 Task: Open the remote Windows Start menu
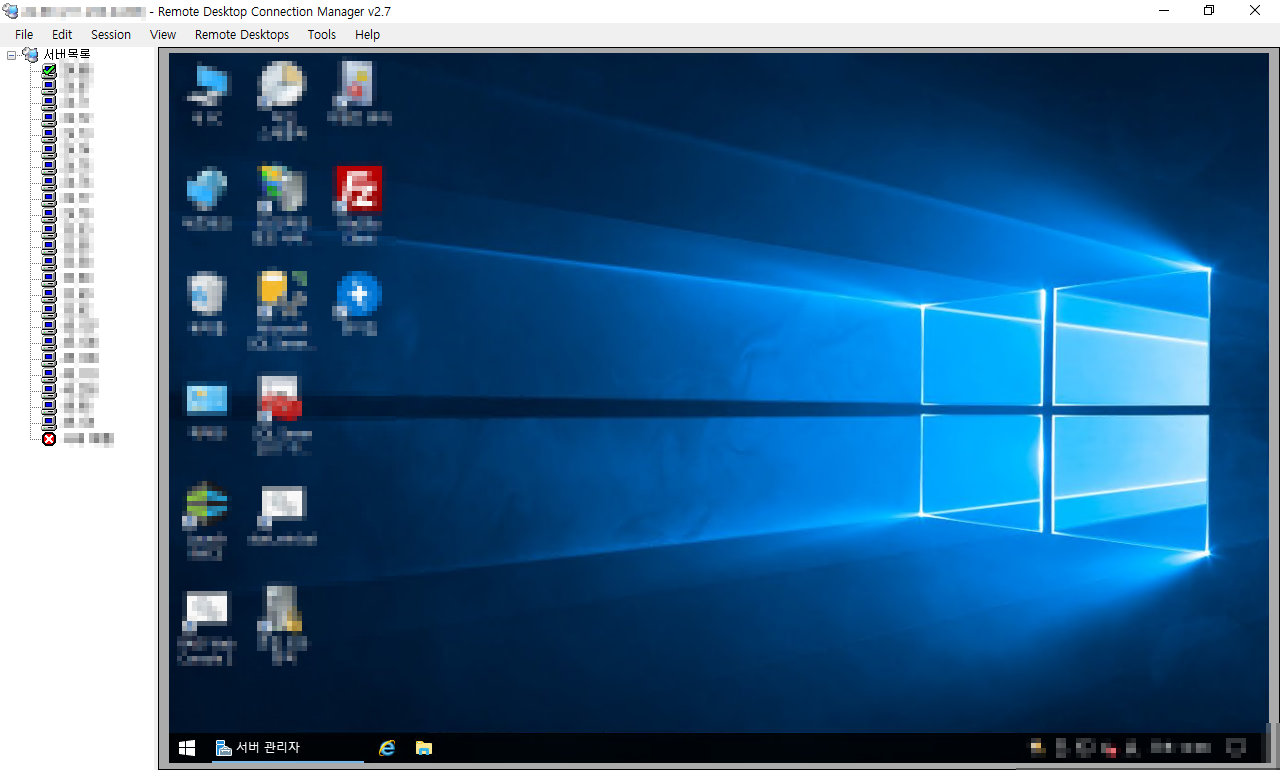click(x=187, y=748)
